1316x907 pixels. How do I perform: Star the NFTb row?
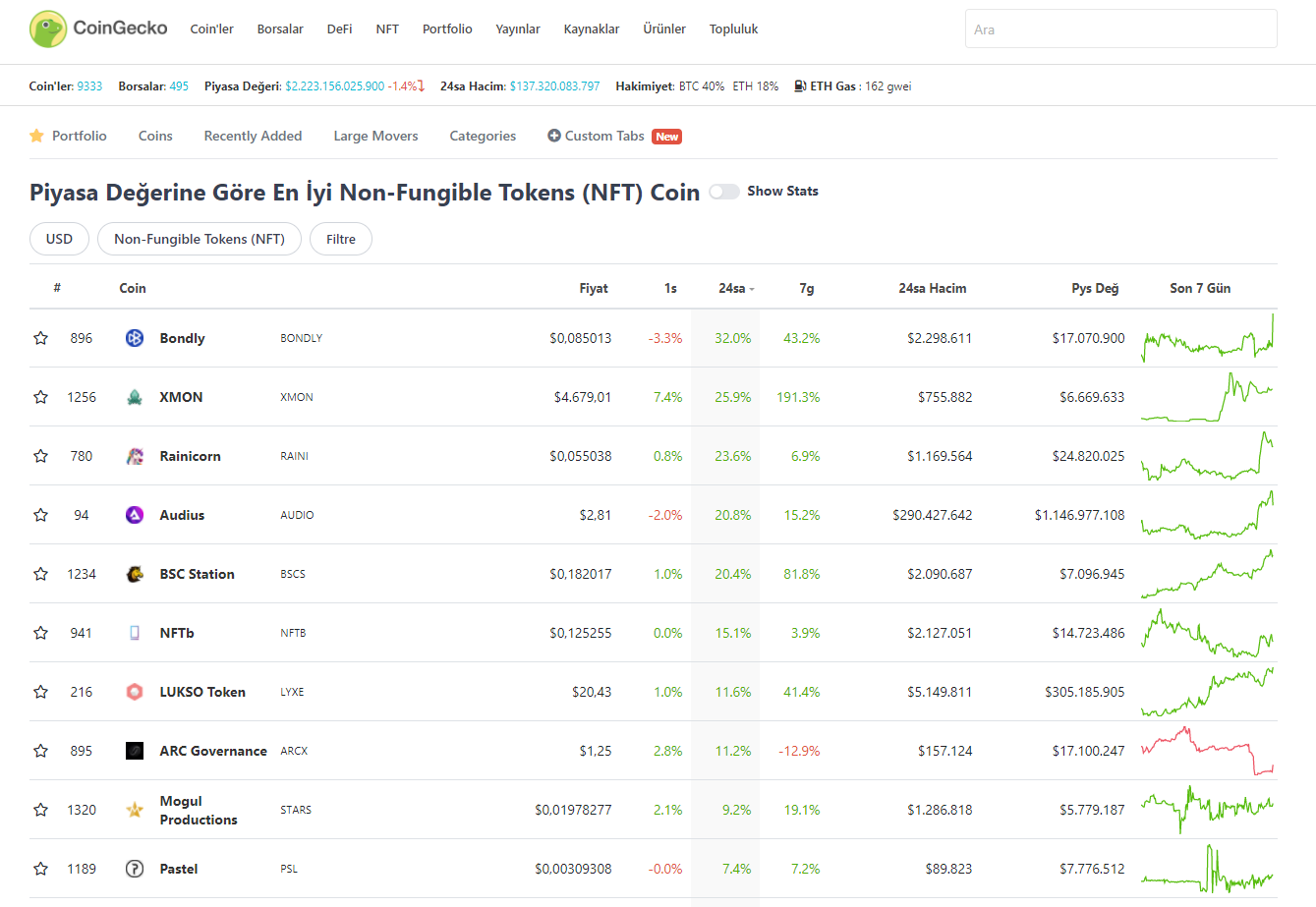coord(40,633)
